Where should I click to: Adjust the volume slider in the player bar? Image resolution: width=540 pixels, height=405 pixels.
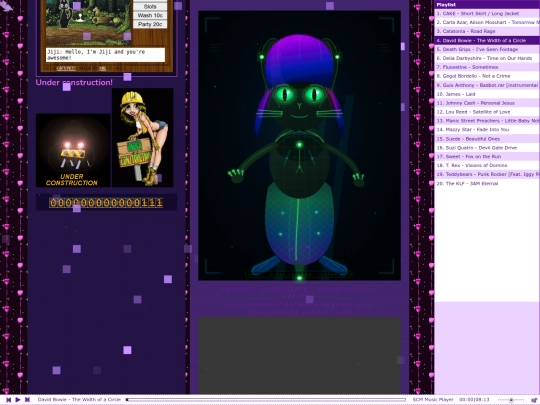(x=511, y=400)
